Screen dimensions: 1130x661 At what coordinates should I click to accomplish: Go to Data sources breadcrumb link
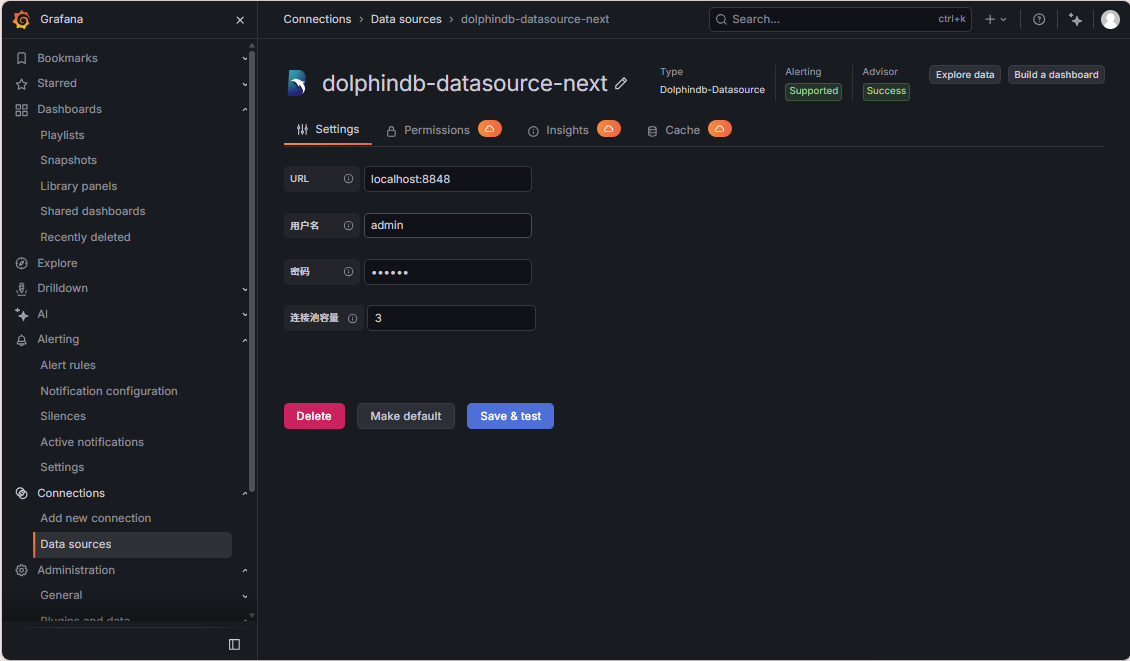406,19
